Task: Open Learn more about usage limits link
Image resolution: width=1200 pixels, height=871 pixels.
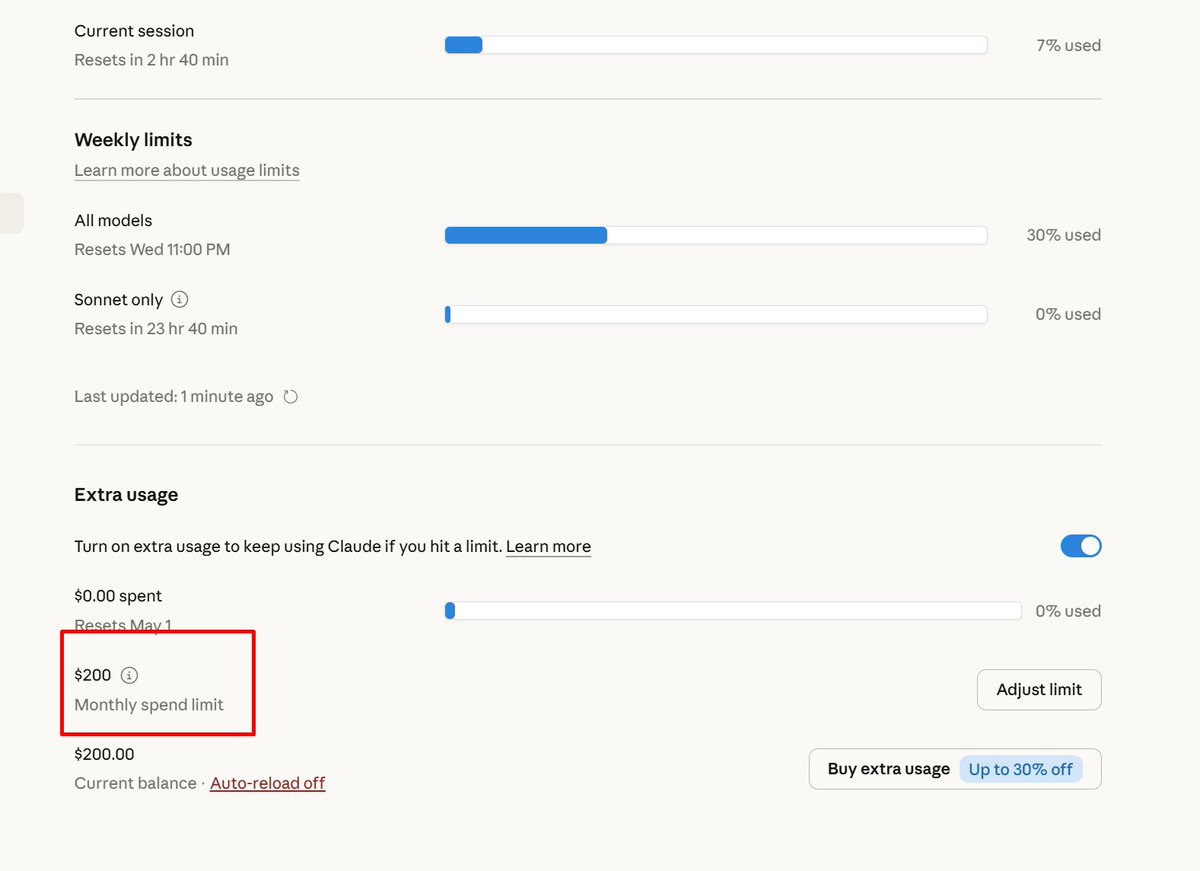Action: pos(187,170)
